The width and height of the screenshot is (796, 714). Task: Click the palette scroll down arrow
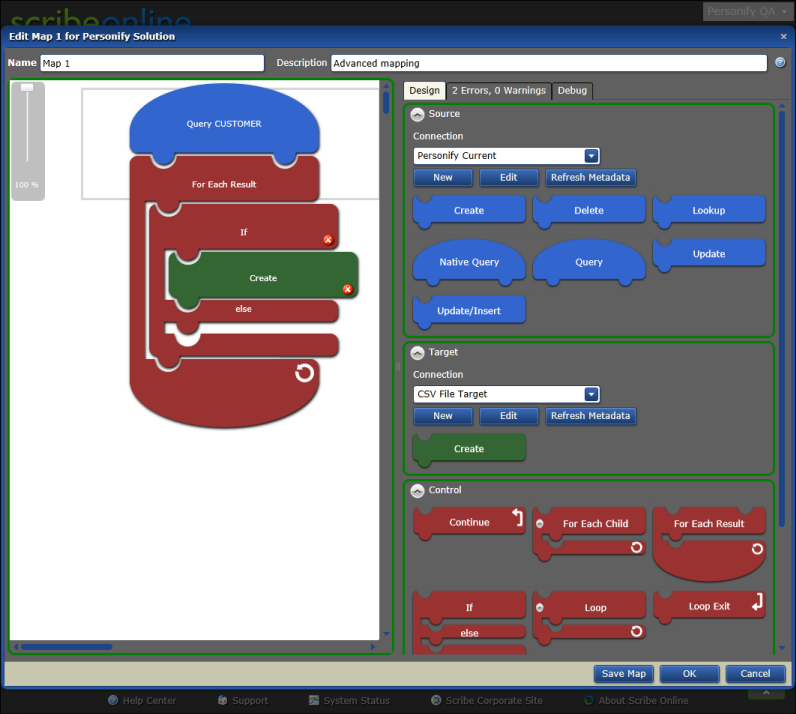[782, 648]
